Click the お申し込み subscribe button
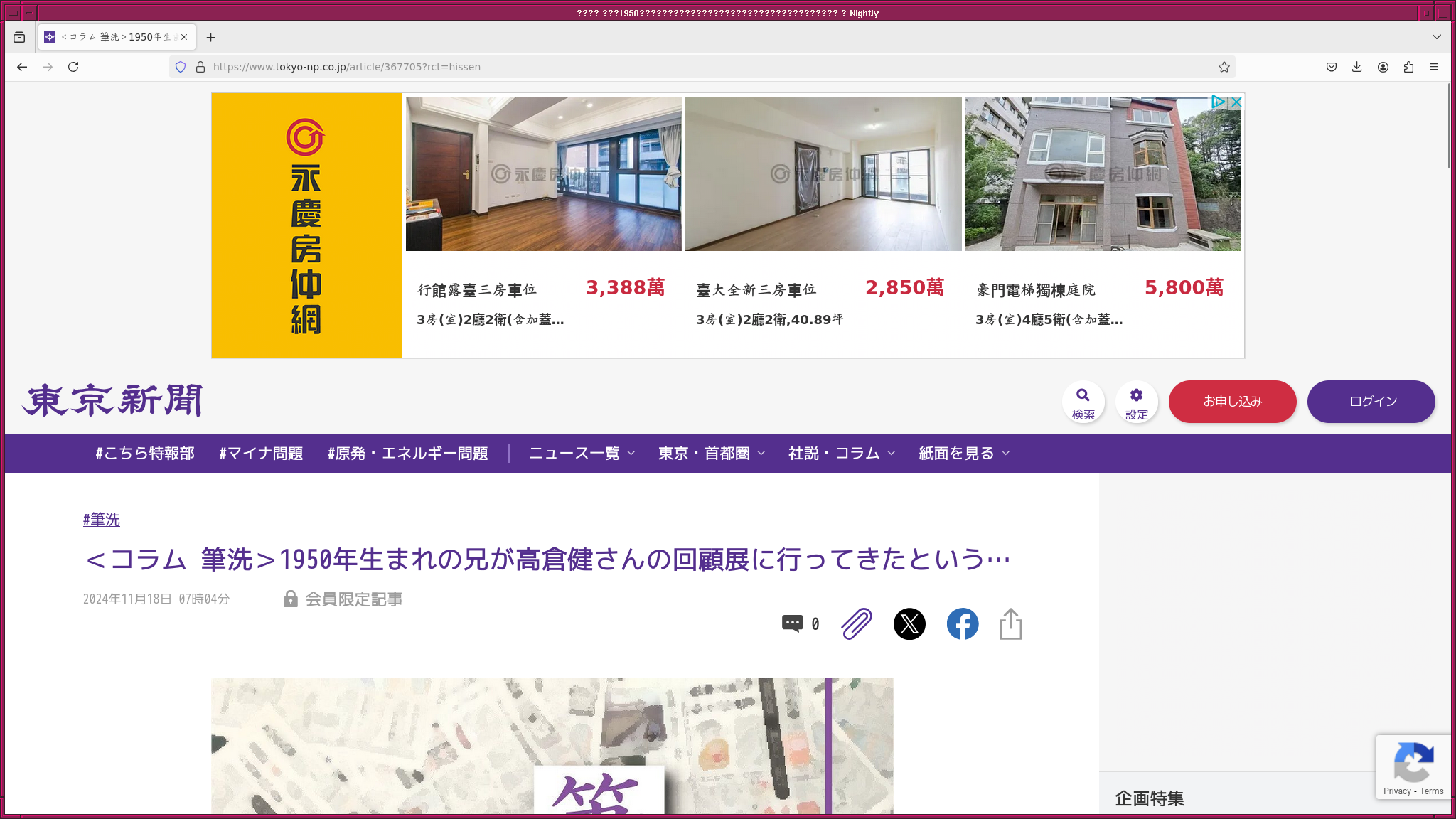 click(1232, 402)
